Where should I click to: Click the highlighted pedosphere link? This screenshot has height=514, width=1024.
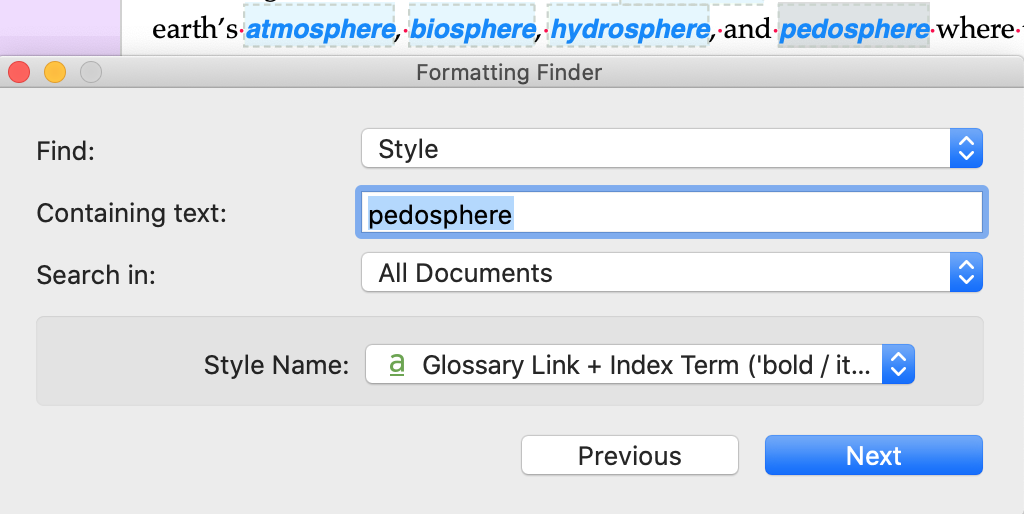(x=854, y=29)
